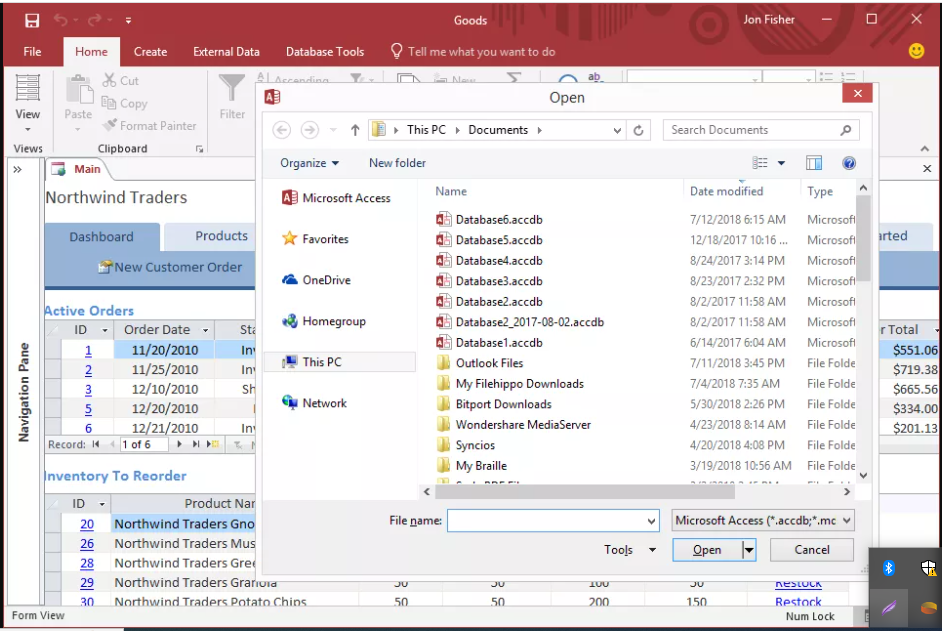Click the Save icon in title bar
942x631 pixels.
[32, 20]
